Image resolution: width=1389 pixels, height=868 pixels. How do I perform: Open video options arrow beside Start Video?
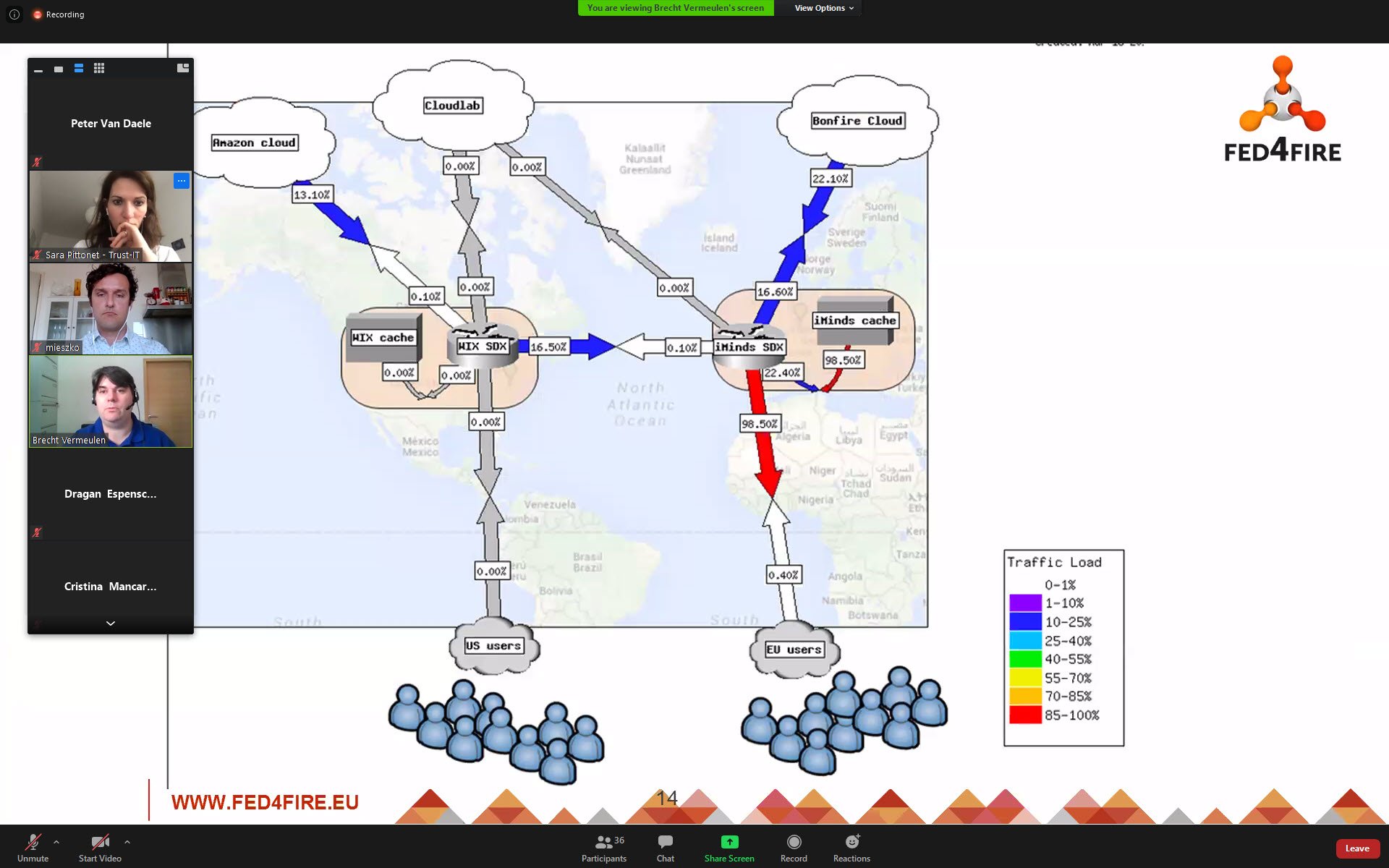(127, 842)
